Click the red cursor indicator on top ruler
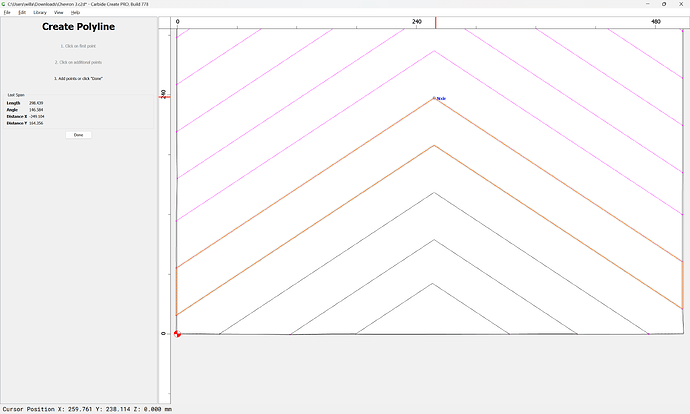This screenshot has height=414, width=690. coord(436,23)
